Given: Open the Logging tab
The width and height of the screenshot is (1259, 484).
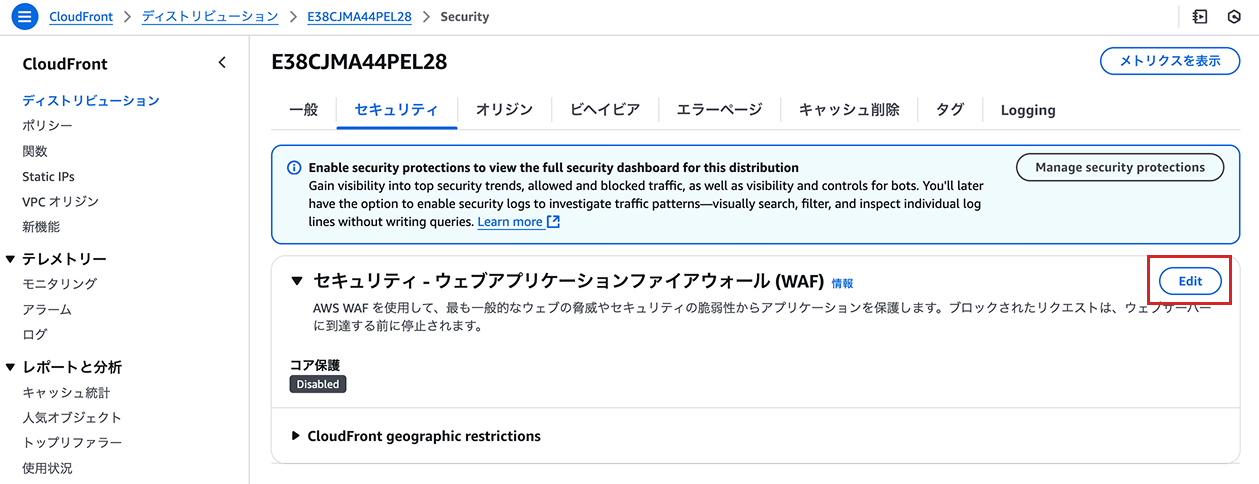Looking at the screenshot, I should [x=1028, y=110].
